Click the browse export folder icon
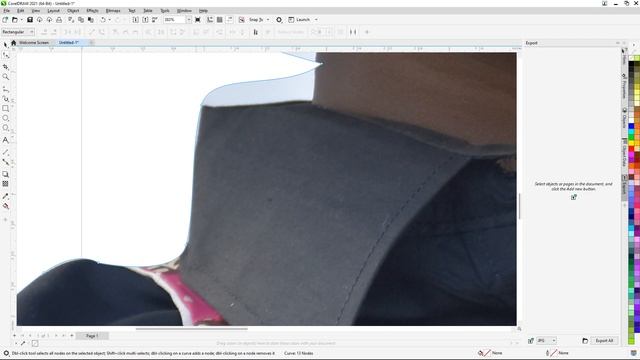The image size is (640, 360). click(x=585, y=340)
